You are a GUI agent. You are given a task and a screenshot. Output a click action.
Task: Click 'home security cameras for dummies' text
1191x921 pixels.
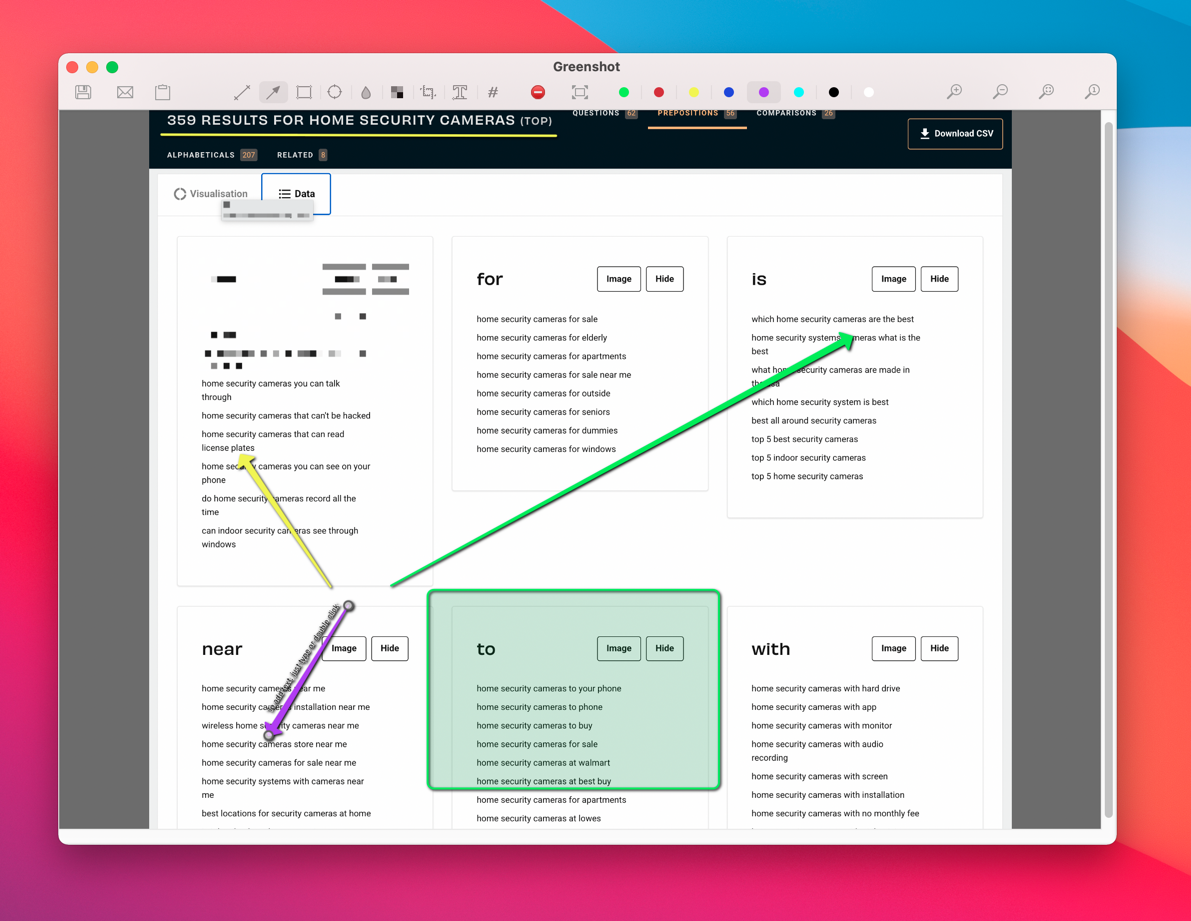click(547, 431)
